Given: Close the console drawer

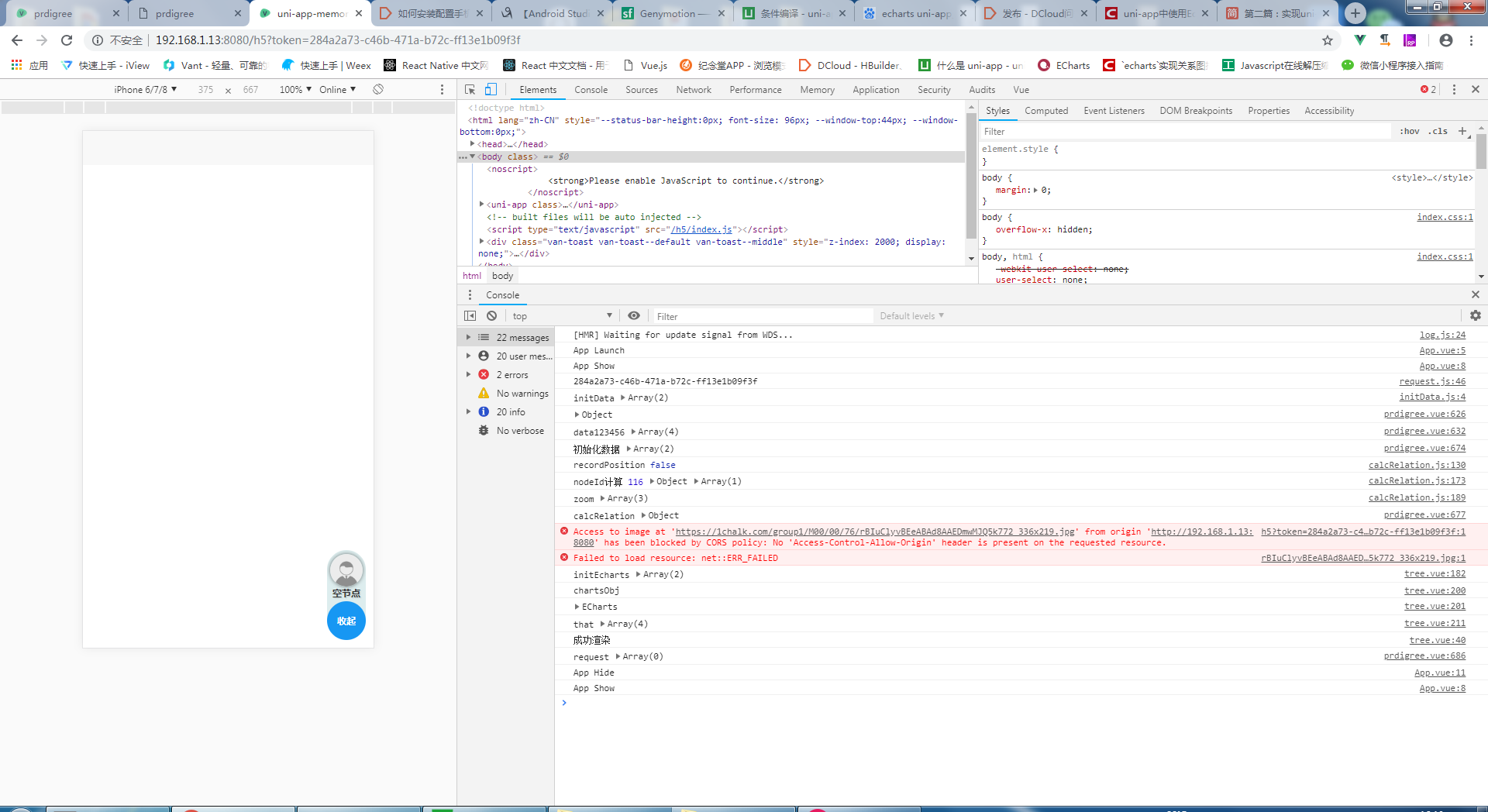Looking at the screenshot, I should (x=1476, y=295).
